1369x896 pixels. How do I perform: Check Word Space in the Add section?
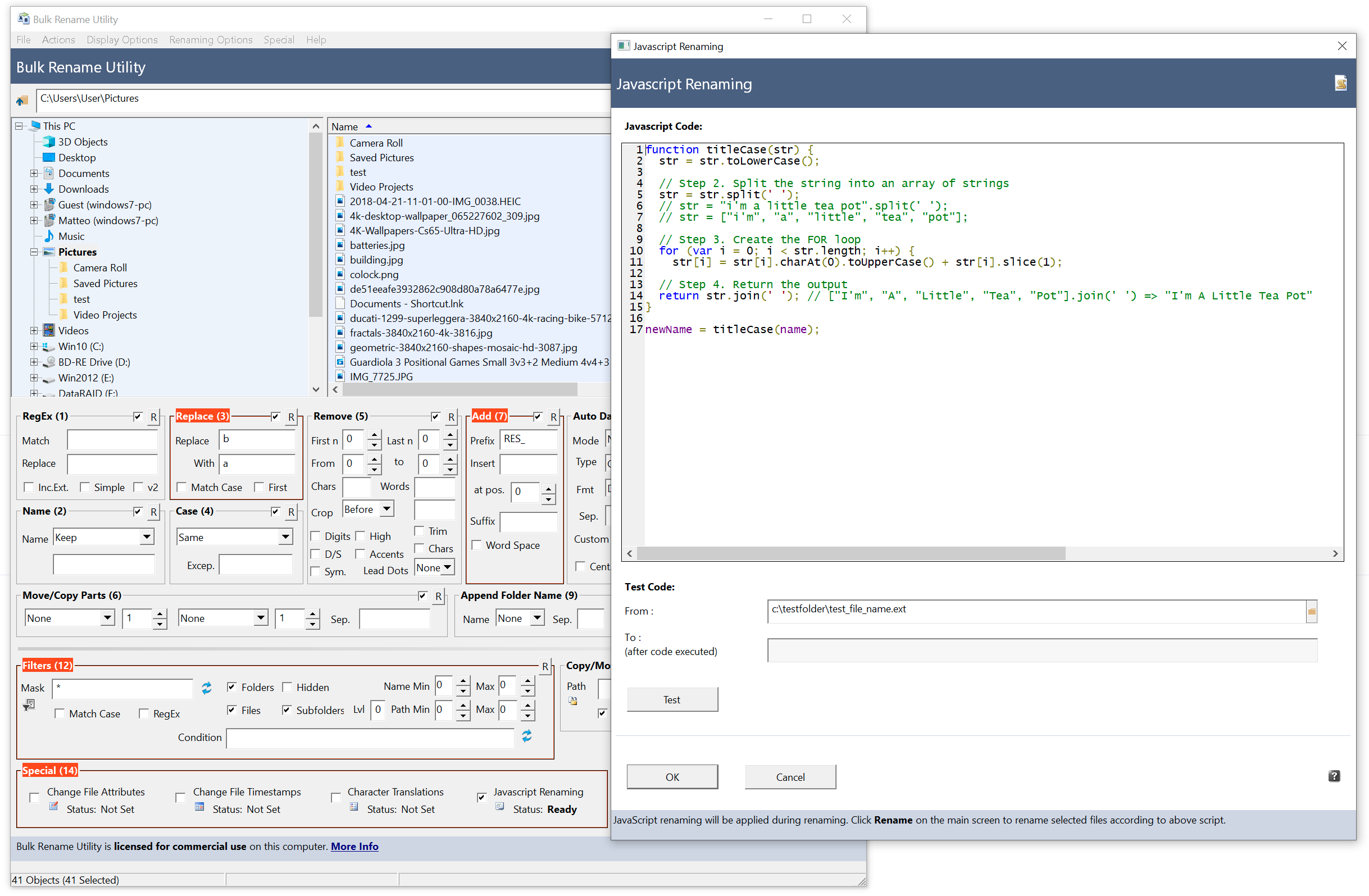pos(476,544)
